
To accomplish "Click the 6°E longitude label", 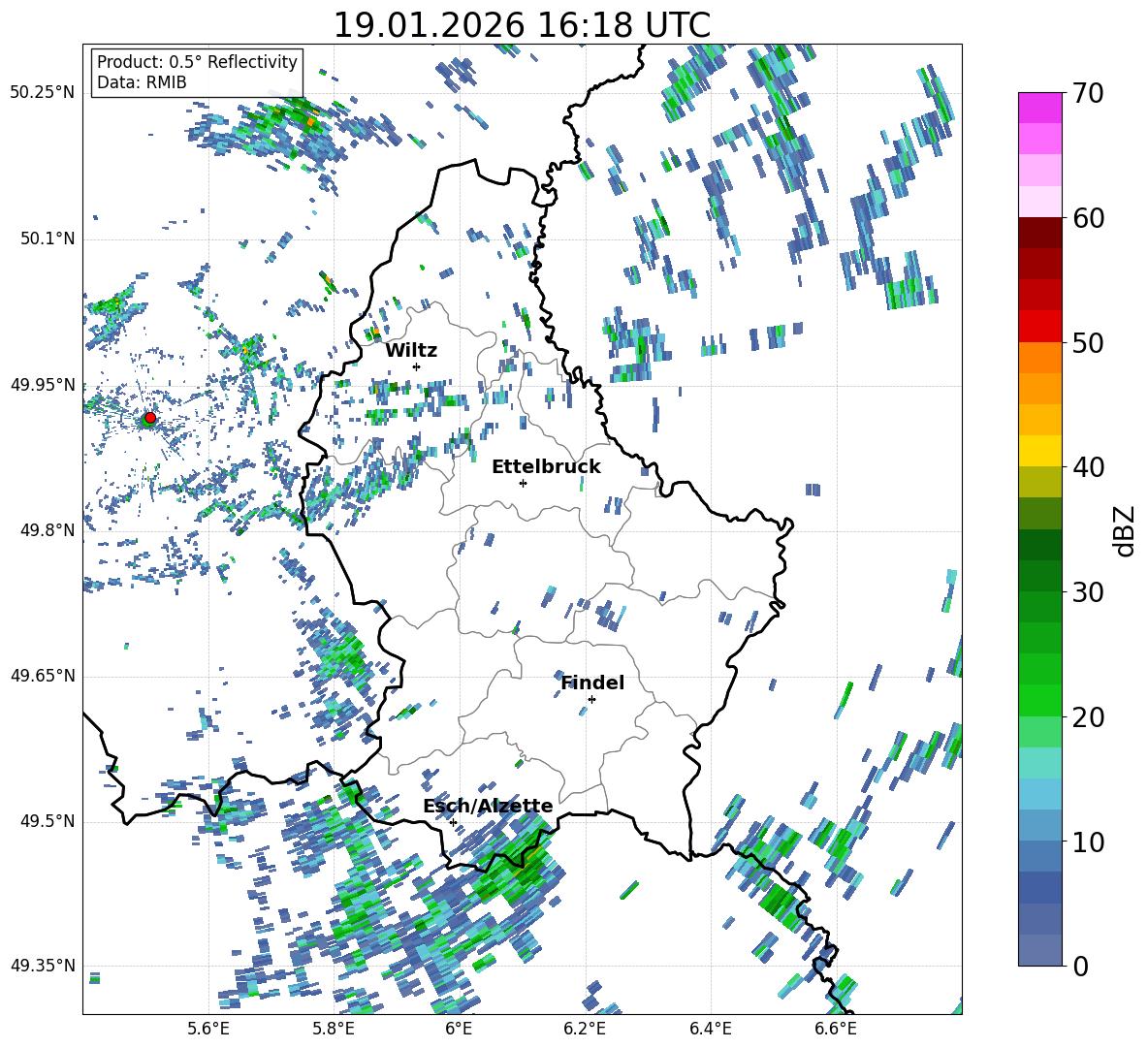I will pos(459,1029).
